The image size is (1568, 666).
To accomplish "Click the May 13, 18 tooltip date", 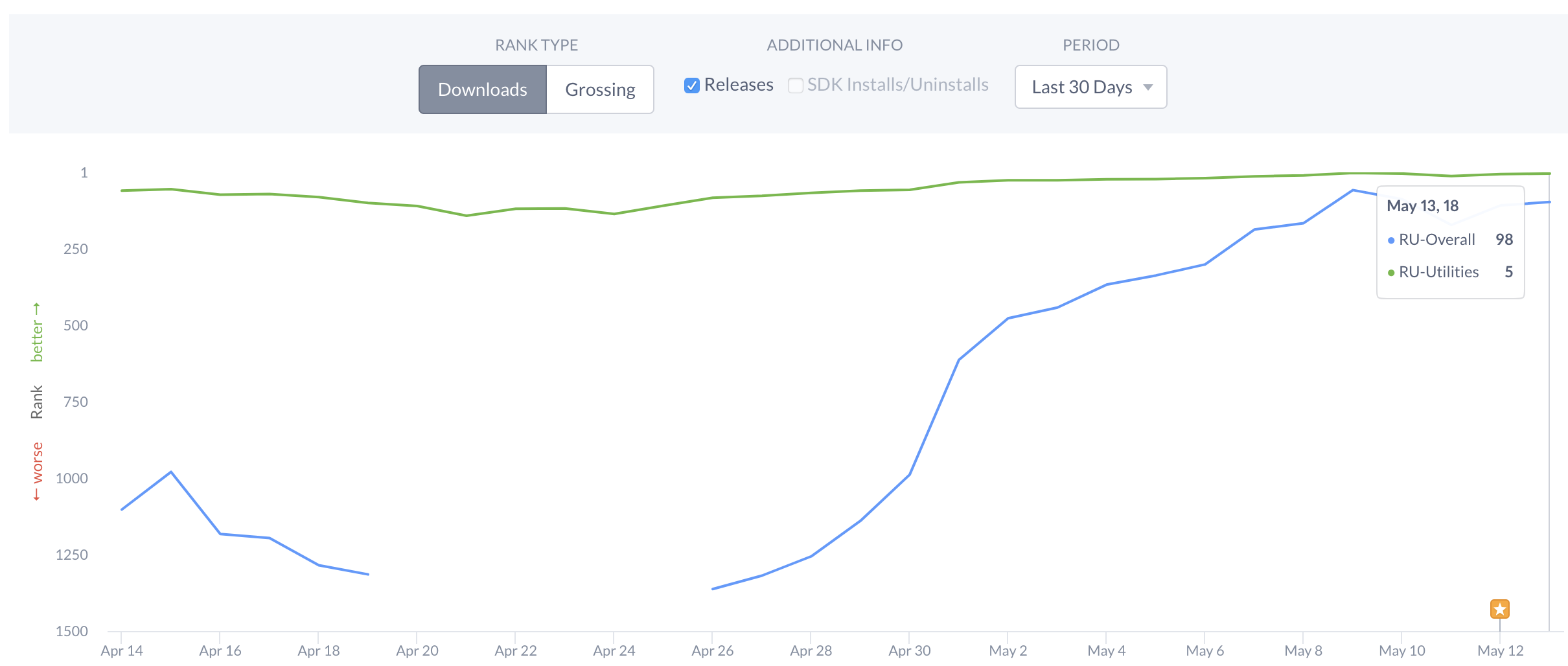I will (1422, 206).
